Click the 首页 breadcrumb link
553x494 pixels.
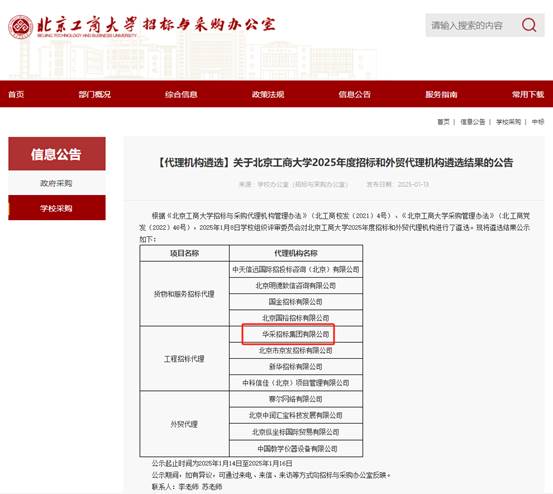click(443, 122)
